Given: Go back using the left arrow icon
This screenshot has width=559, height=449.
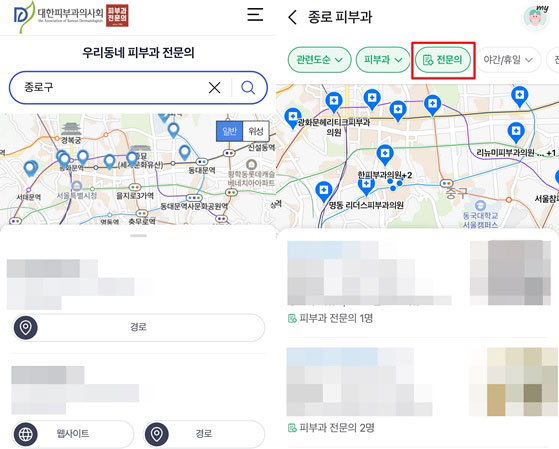Looking at the screenshot, I should coord(292,17).
